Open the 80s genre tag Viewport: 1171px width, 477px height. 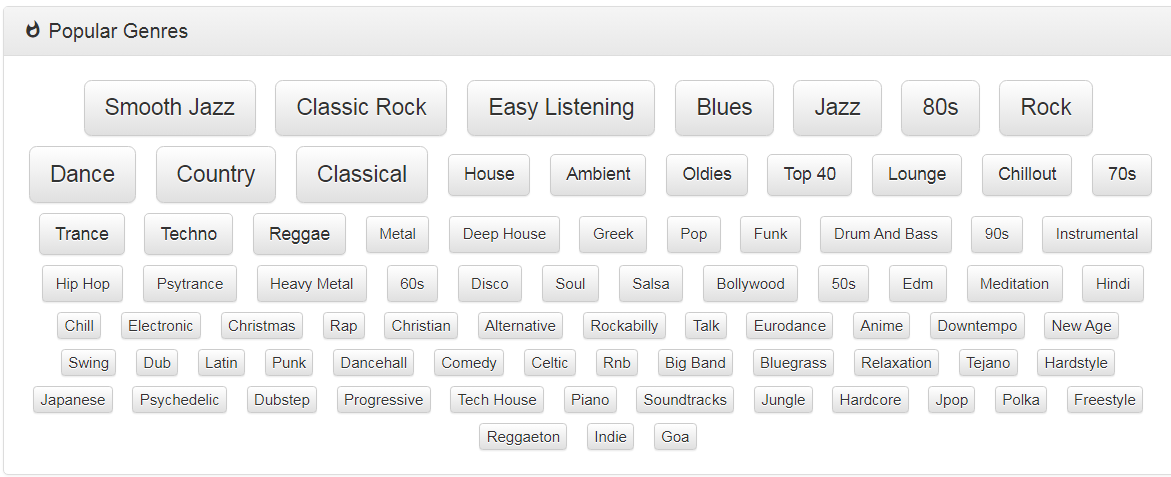pyautogui.click(x=940, y=108)
